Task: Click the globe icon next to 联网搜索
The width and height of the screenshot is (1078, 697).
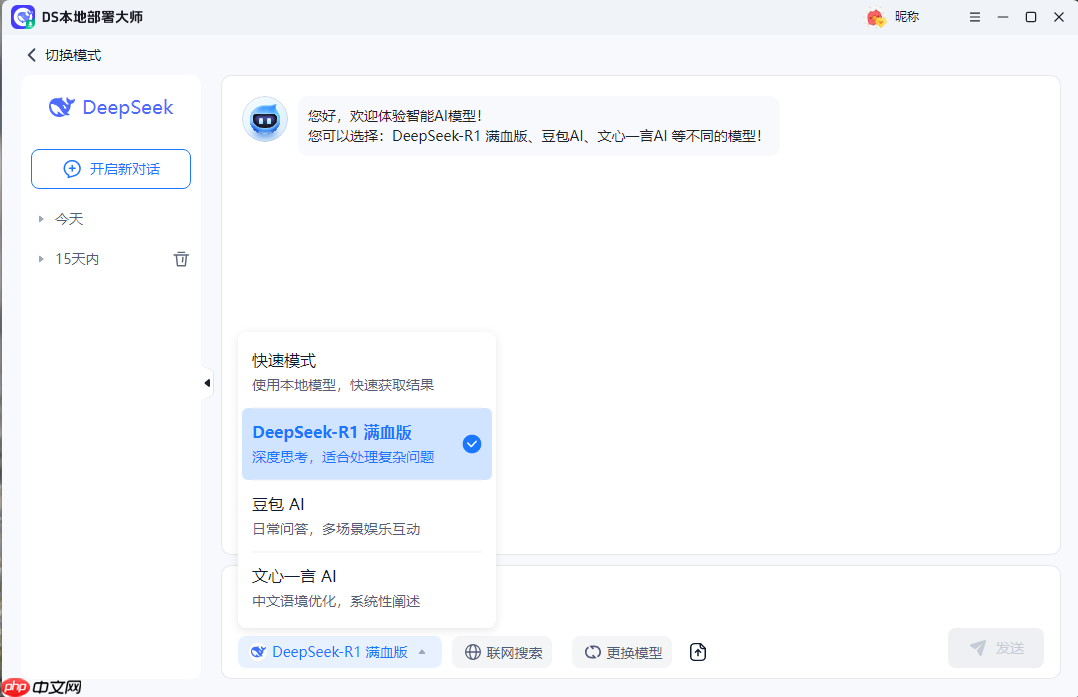Action: tap(471, 652)
